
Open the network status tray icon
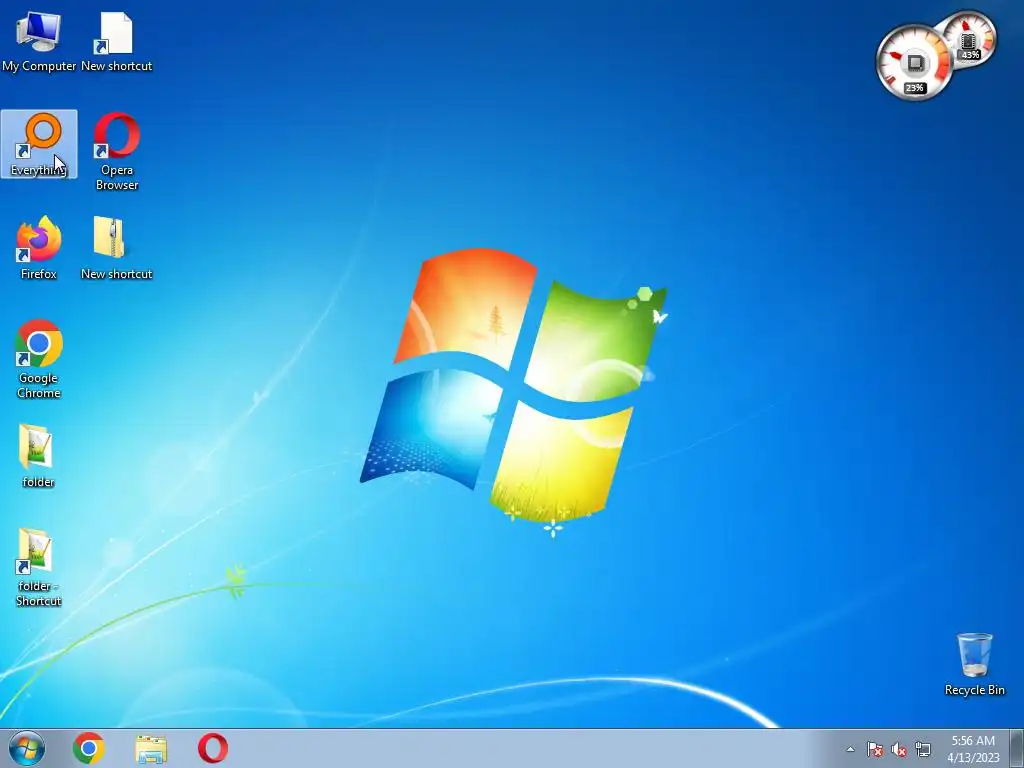(923, 749)
